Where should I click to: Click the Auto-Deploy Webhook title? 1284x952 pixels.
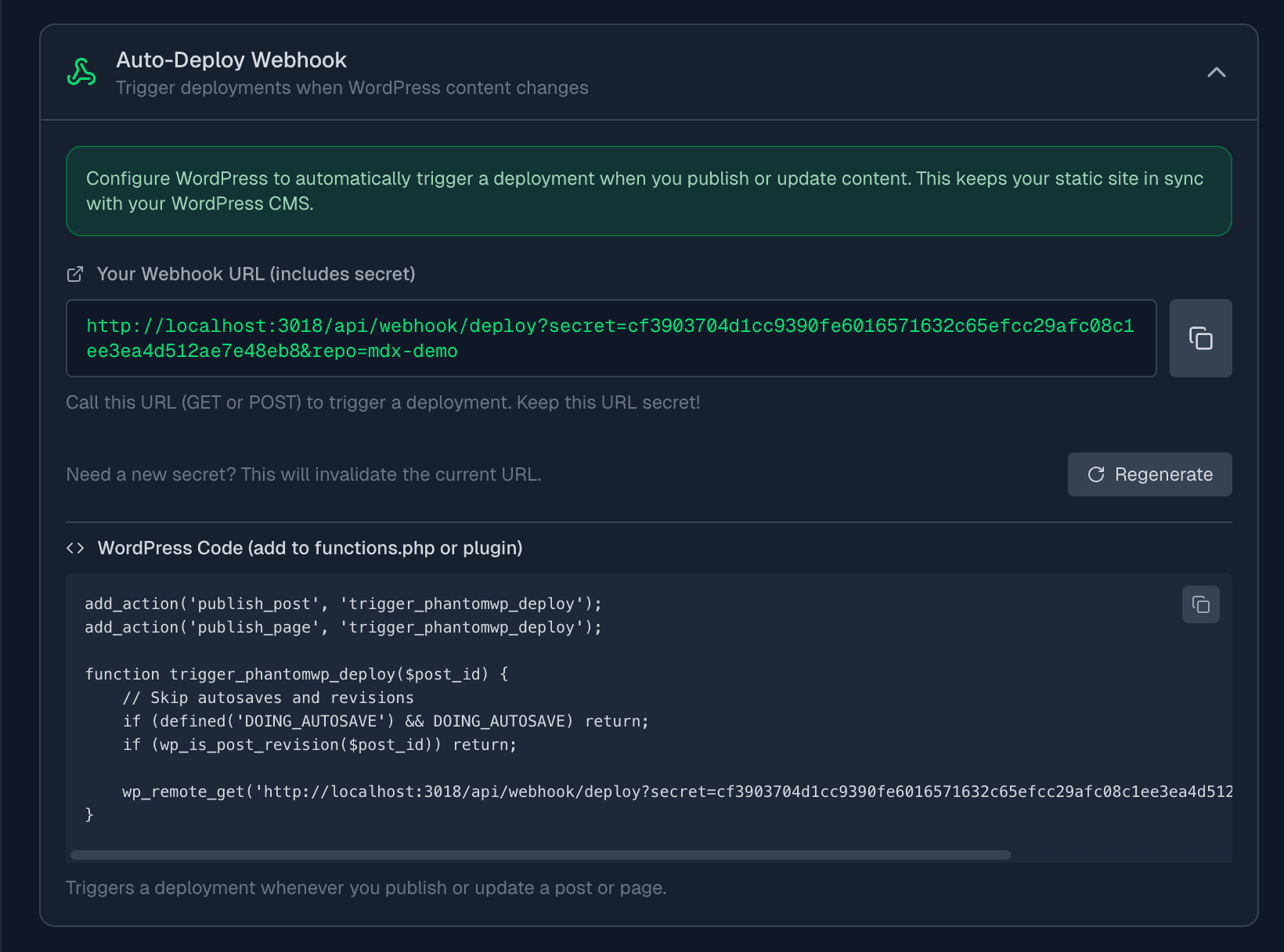(232, 59)
